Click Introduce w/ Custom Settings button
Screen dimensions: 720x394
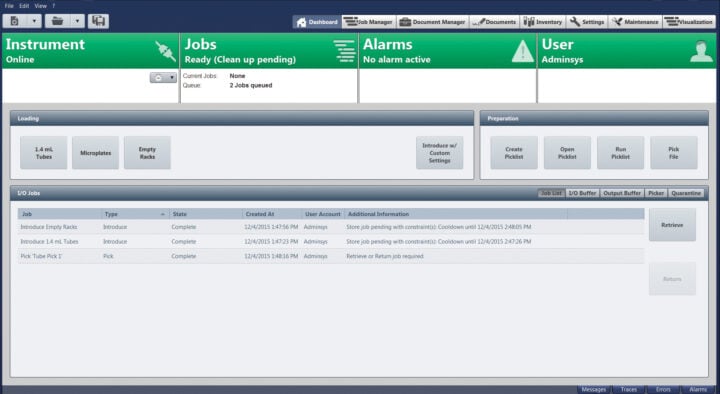point(439,153)
